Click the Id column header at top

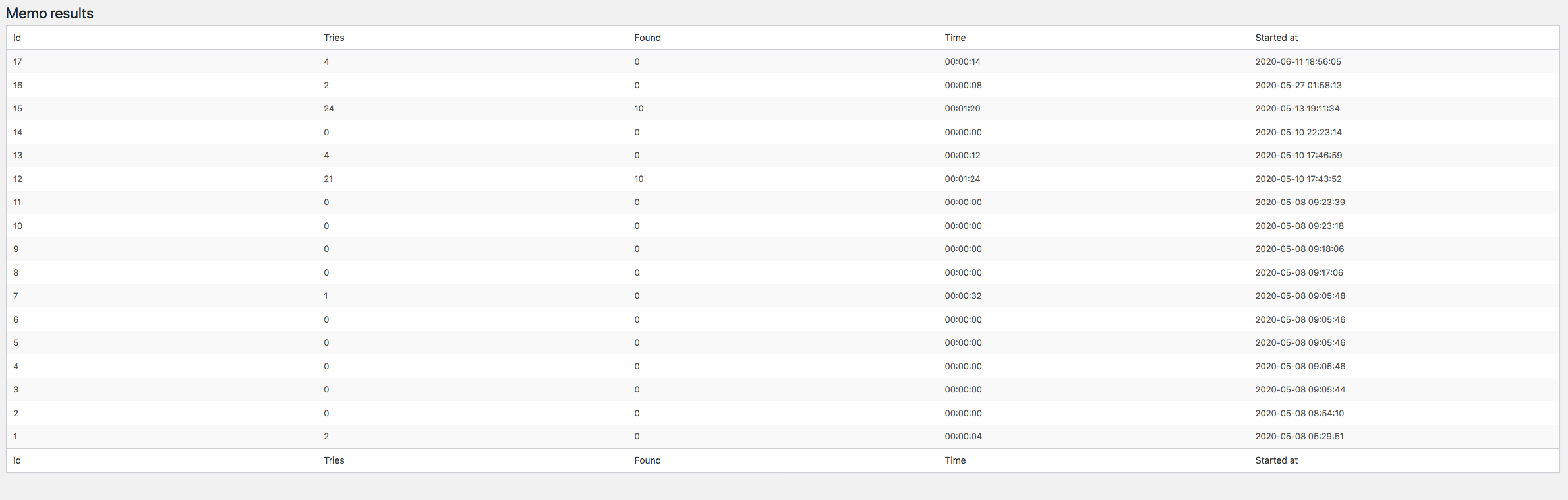(x=17, y=38)
